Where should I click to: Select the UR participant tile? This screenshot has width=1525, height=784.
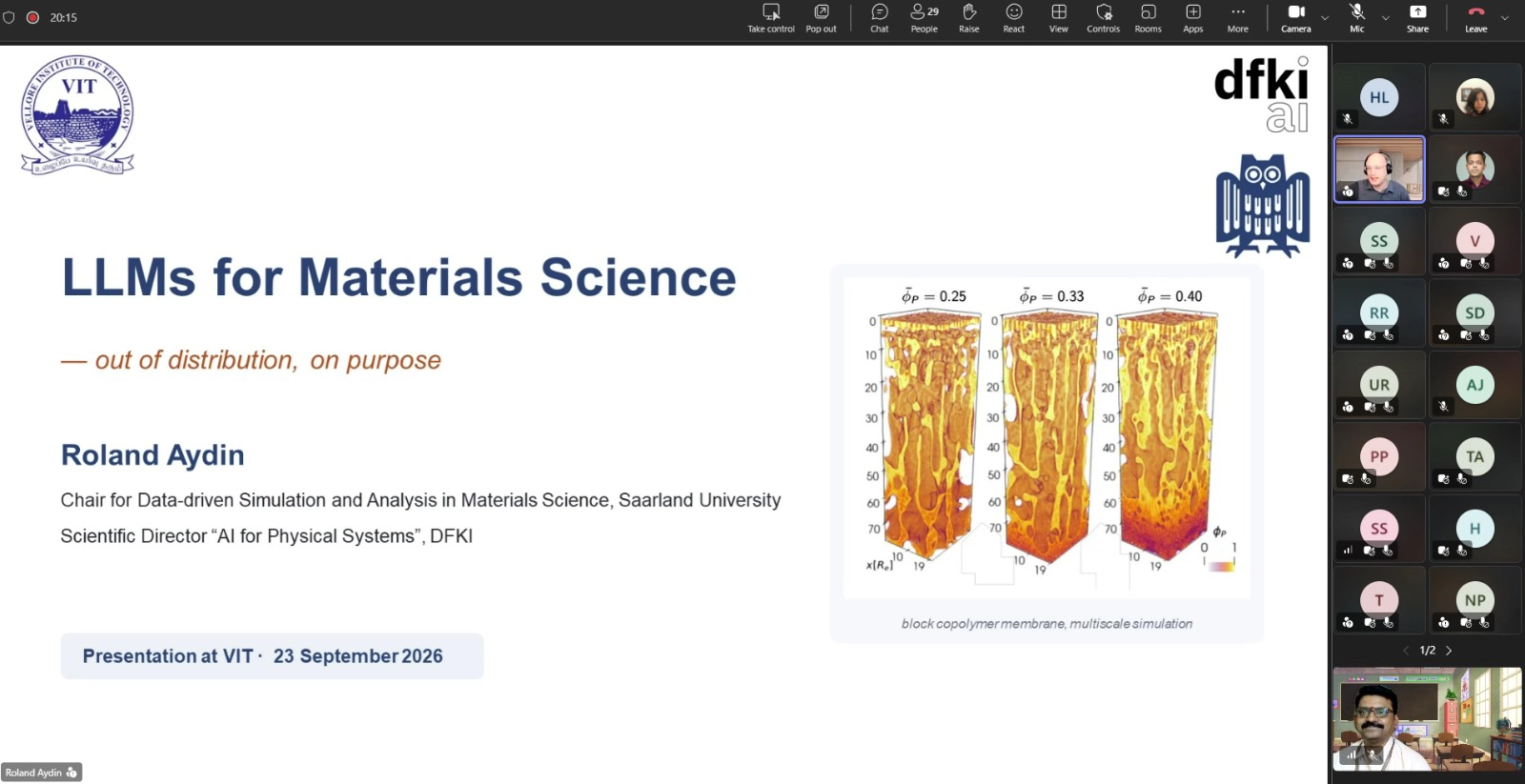1379,385
